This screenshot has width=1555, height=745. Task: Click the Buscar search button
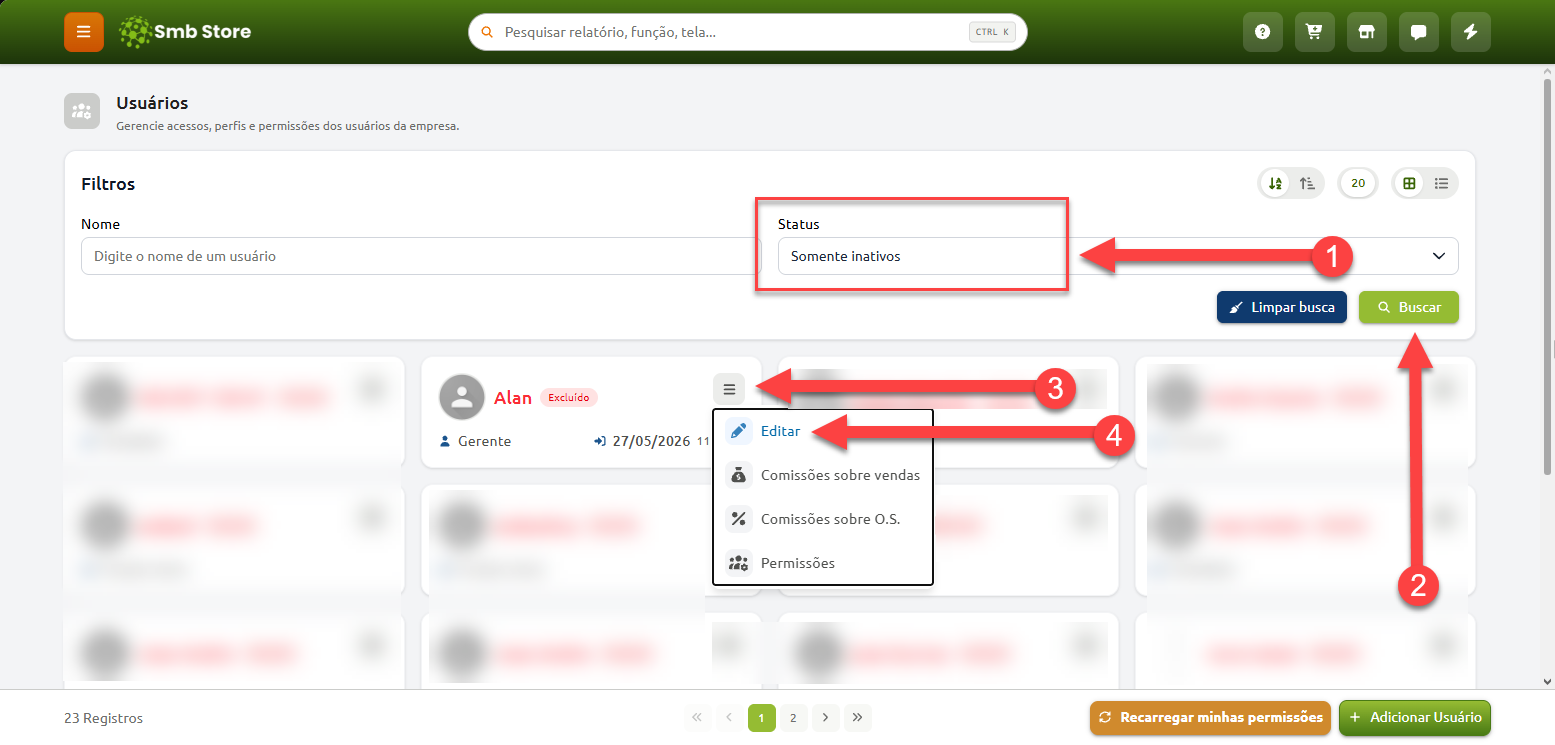click(1408, 307)
